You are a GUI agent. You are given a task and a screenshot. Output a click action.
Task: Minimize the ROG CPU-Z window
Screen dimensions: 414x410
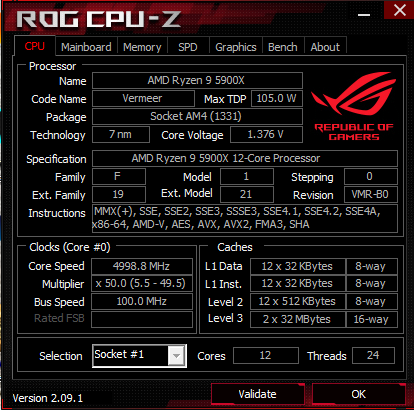pyautogui.click(x=364, y=15)
